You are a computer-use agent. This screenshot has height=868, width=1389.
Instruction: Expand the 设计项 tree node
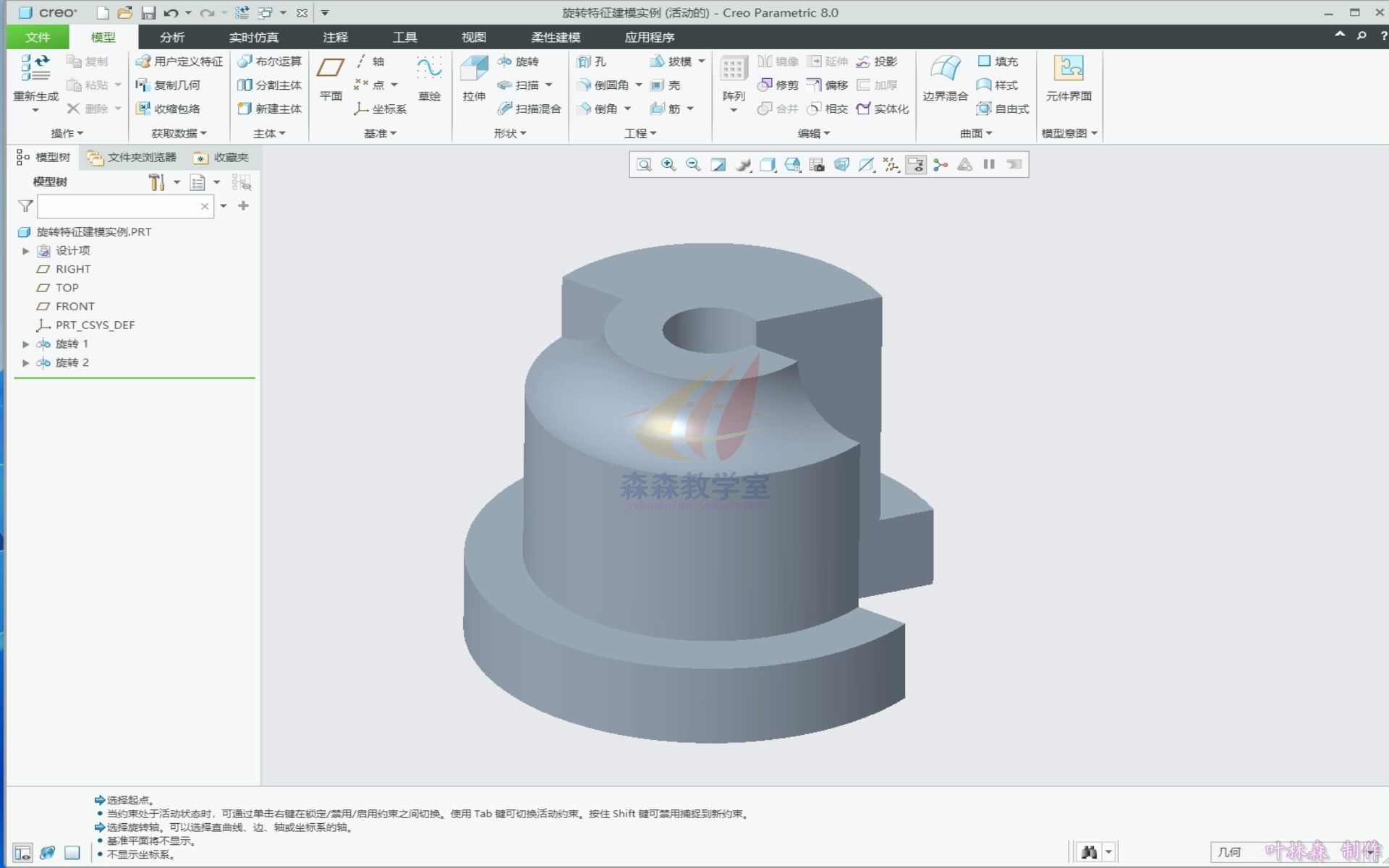click(26, 251)
